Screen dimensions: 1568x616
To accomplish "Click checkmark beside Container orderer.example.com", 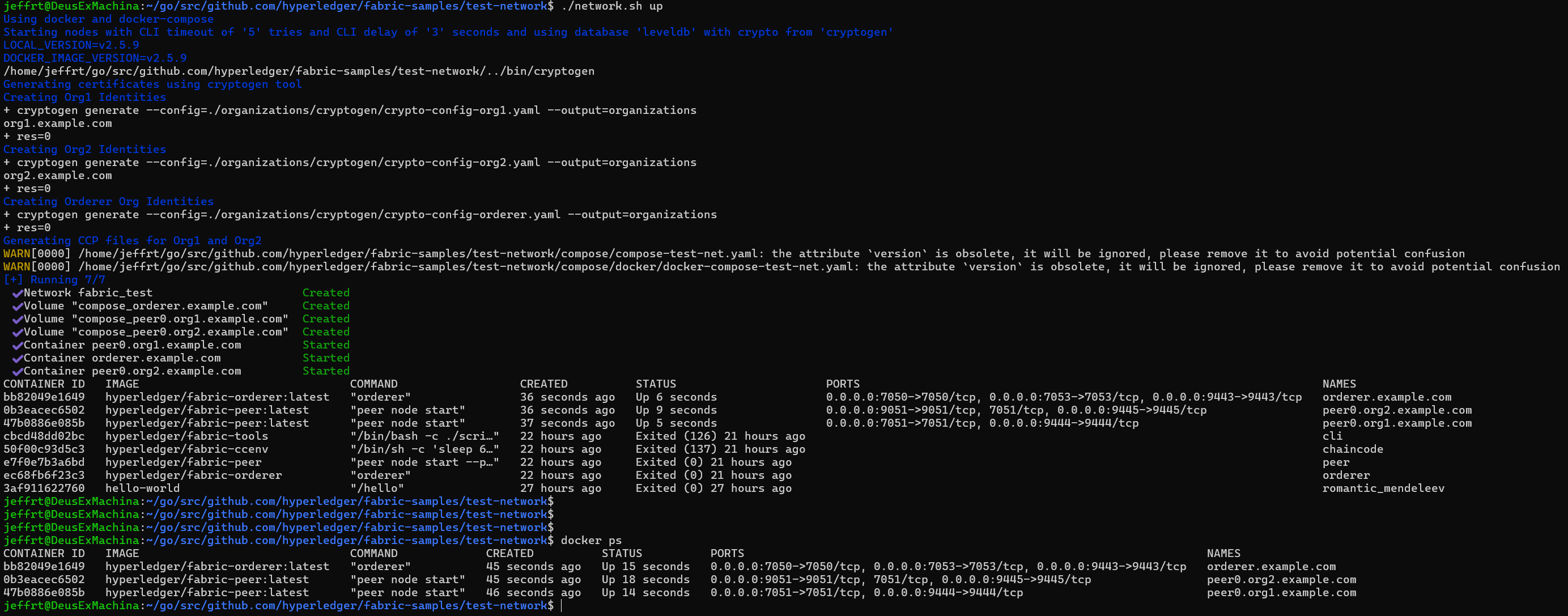I will click(17, 358).
